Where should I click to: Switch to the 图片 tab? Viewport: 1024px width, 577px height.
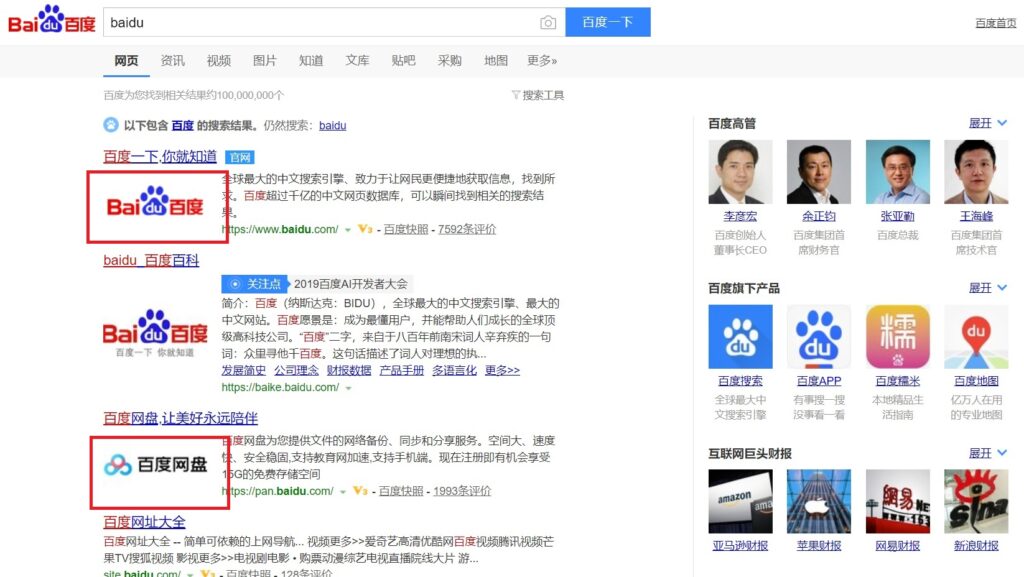[264, 61]
